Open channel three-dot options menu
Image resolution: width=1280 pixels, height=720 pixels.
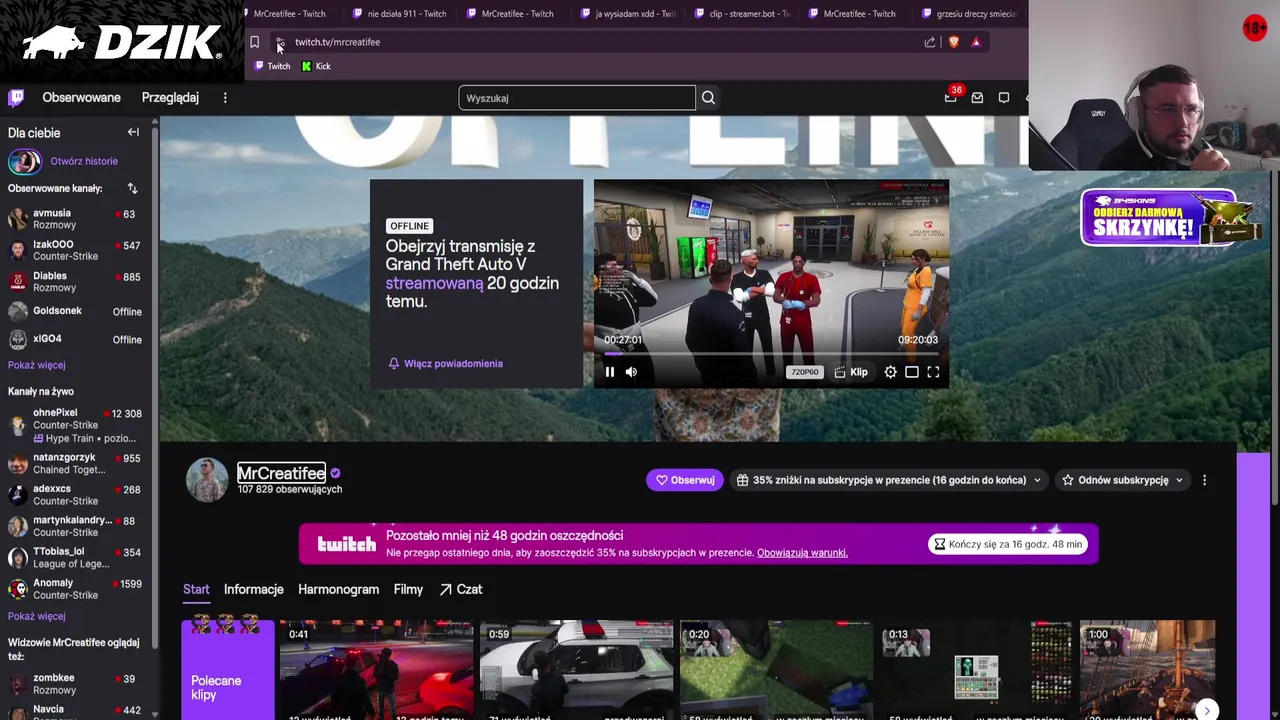[1204, 480]
